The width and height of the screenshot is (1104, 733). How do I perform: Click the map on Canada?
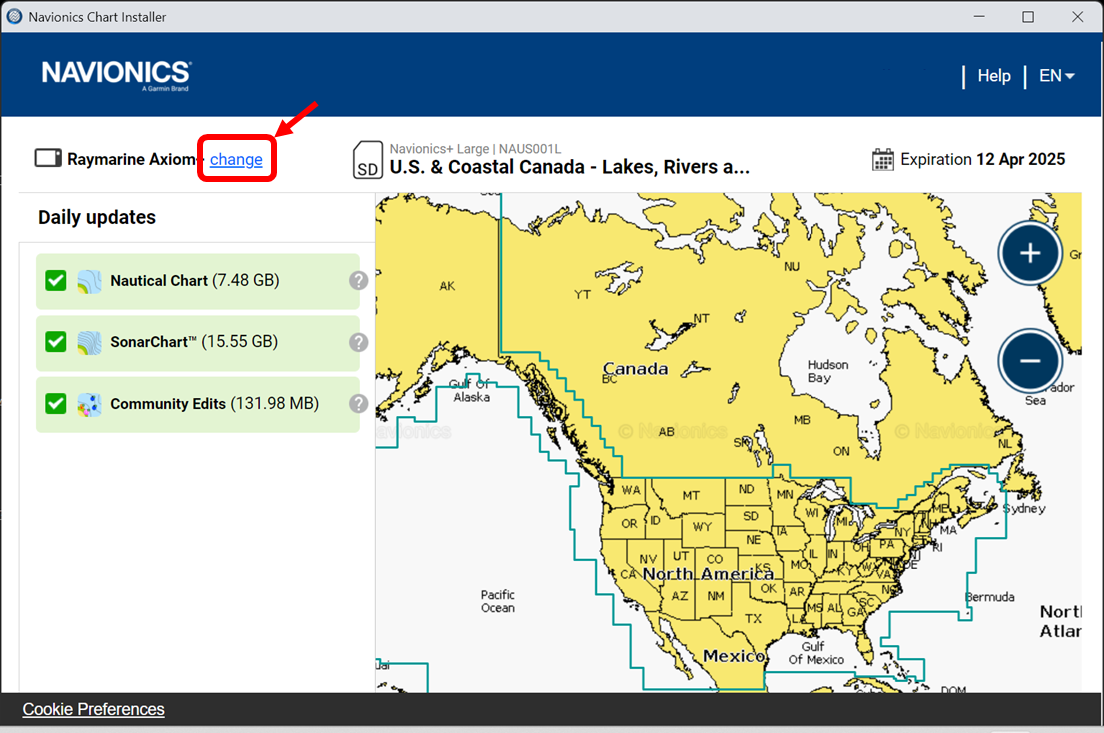pyautogui.click(x=635, y=368)
